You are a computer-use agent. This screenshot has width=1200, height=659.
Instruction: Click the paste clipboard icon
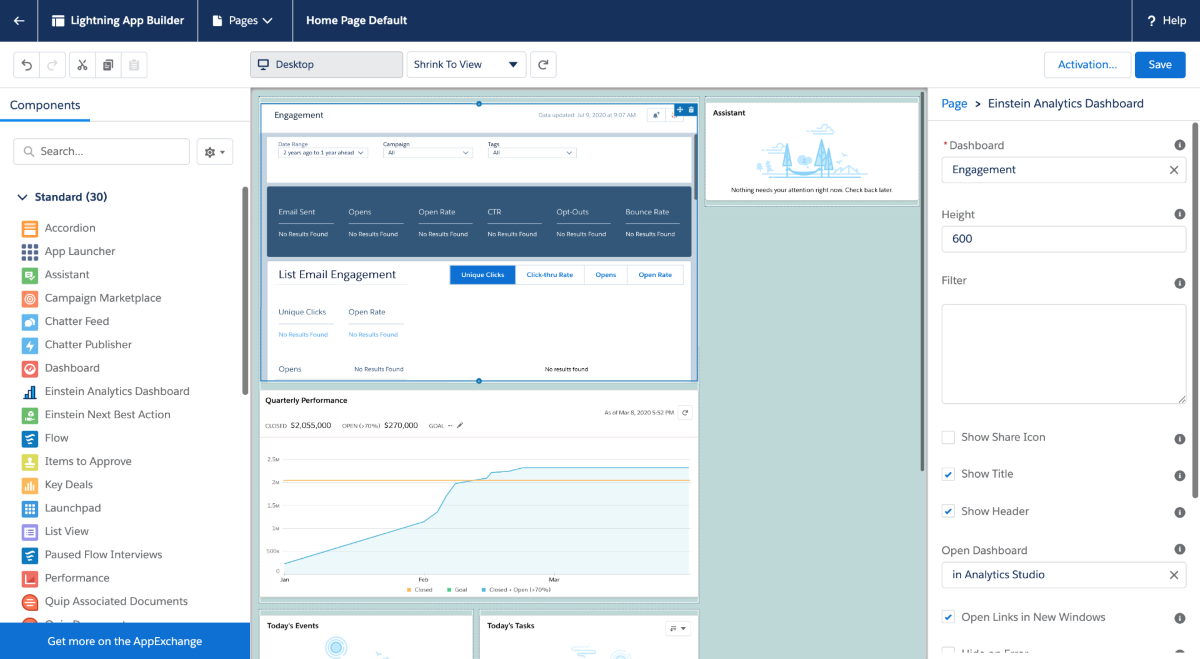[x=134, y=65]
